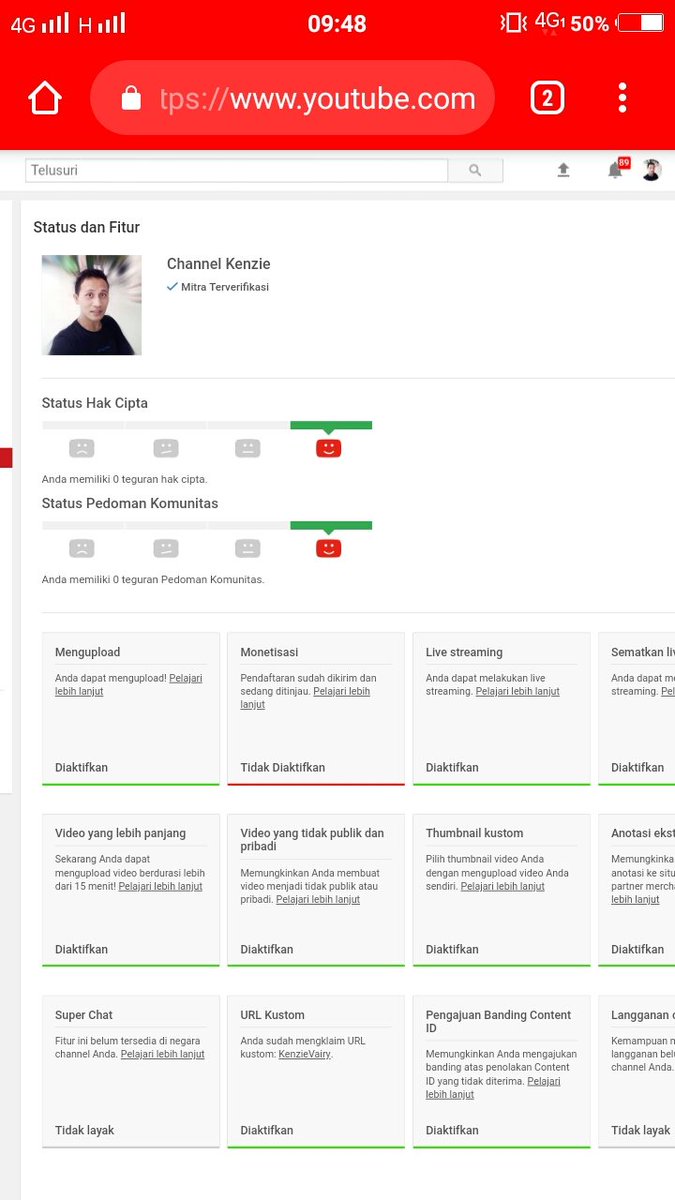Viewport: 675px width, 1200px height.
Task: Open Pelajari lebih lanjut in Monetisasi card
Action: (305, 698)
